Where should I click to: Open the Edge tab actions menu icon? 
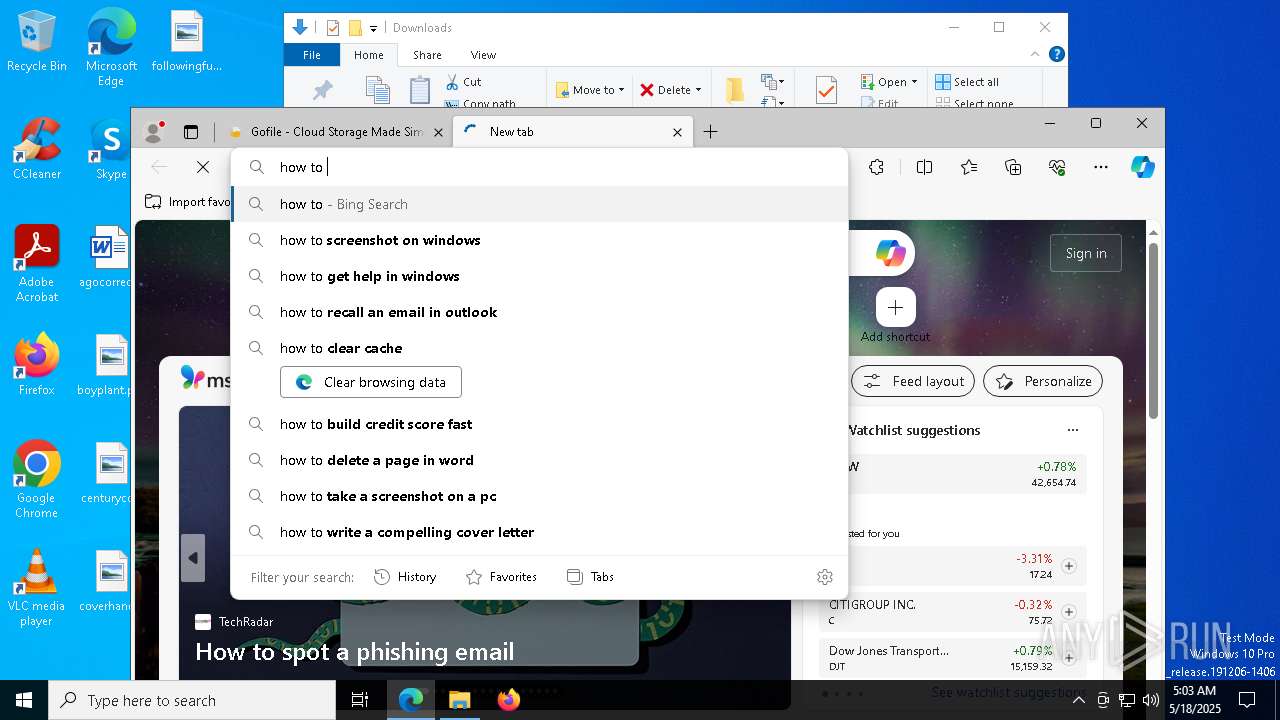tap(191, 132)
